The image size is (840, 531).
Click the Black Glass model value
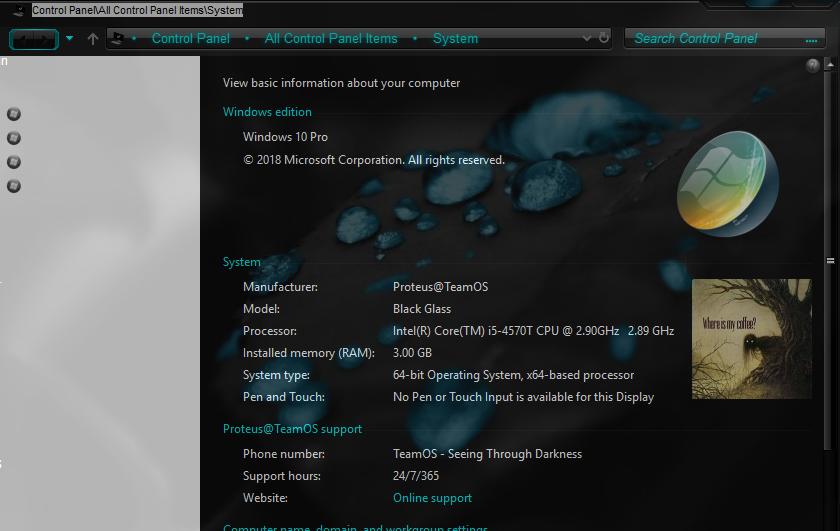point(422,309)
